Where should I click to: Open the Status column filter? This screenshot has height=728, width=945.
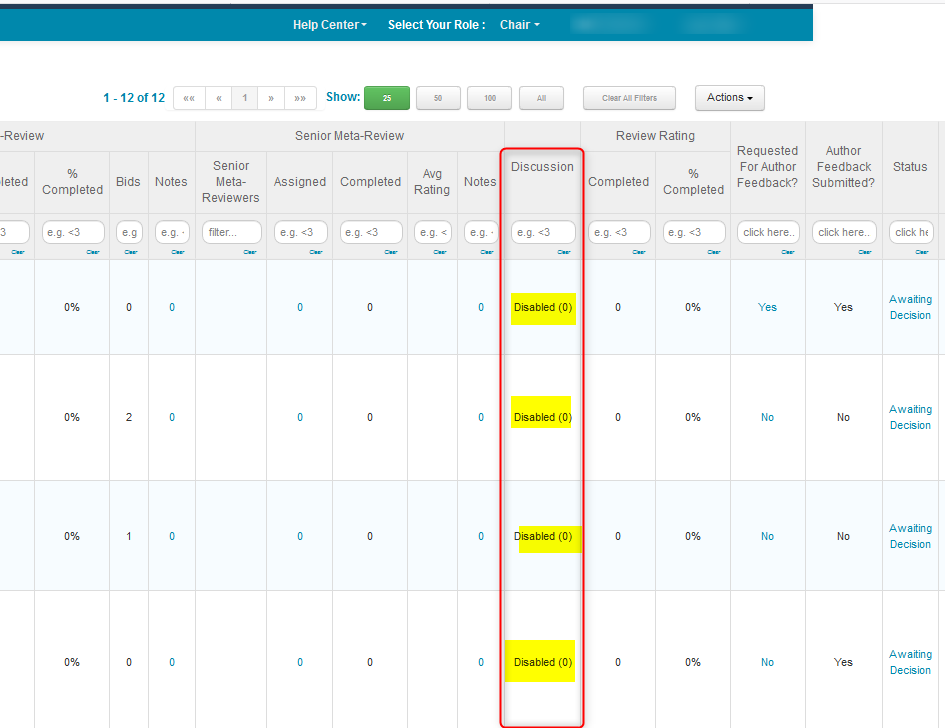[911, 232]
